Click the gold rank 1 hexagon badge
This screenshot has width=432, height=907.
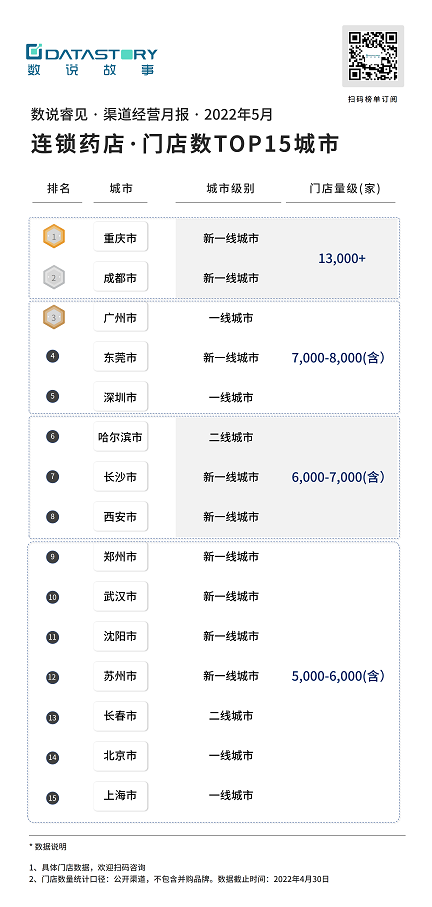(54, 237)
